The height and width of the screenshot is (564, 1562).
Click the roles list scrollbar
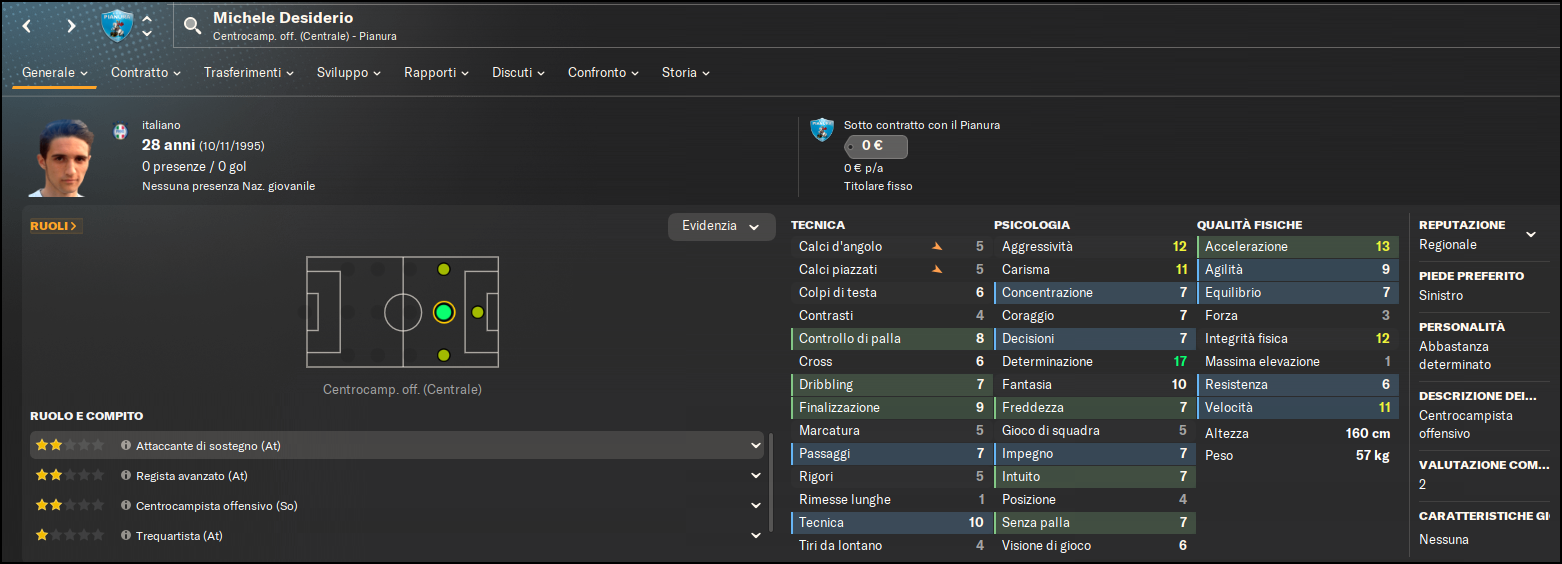tap(770, 482)
